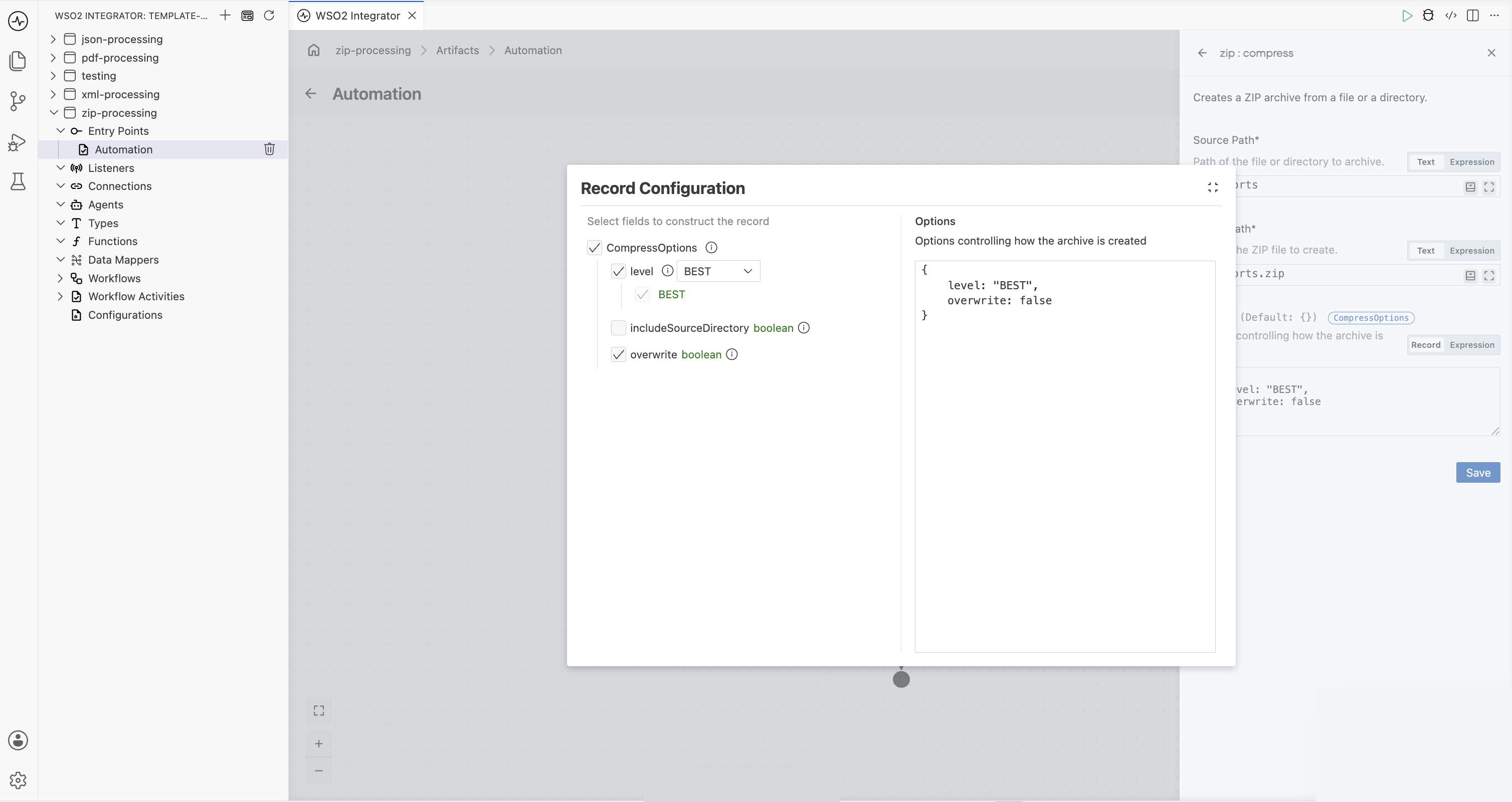Expand Workflow Activities node
Screen dimensions: 1512x802
click(61, 296)
